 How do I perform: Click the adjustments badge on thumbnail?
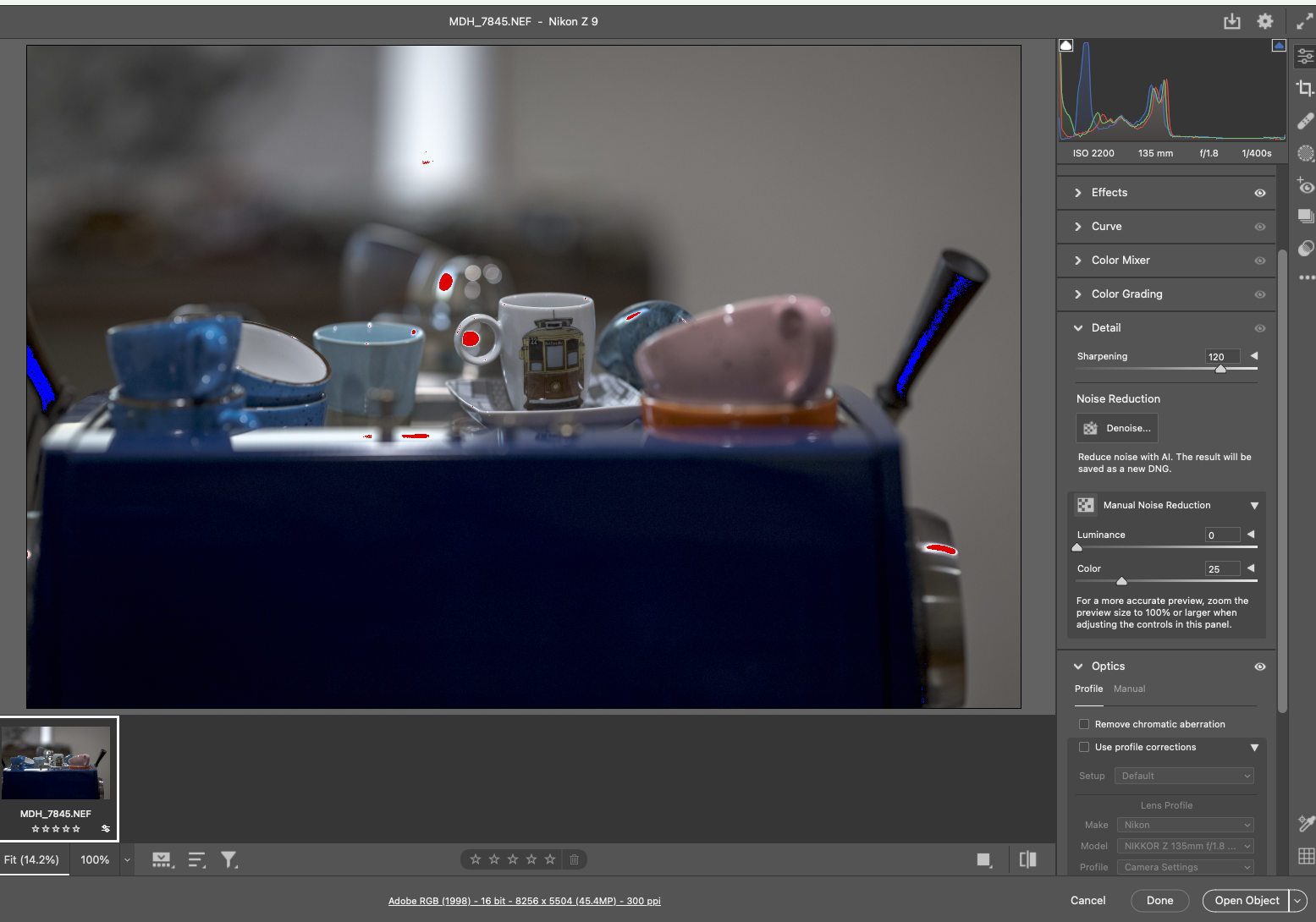coord(106,829)
